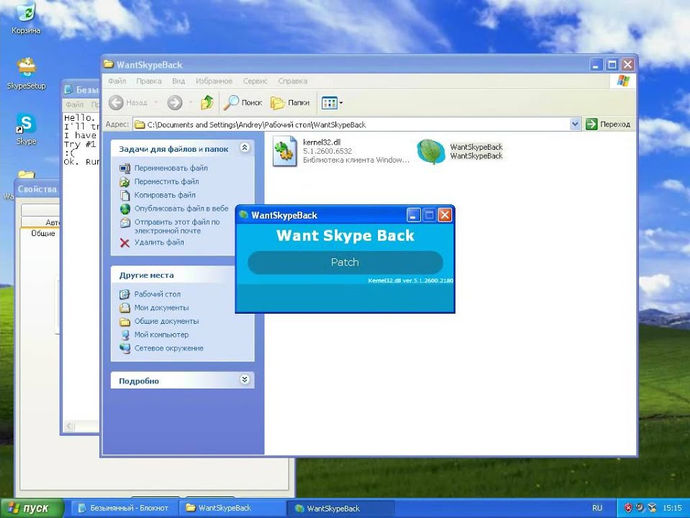Click the 15:15 clock in tray

[x=672, y=508]
